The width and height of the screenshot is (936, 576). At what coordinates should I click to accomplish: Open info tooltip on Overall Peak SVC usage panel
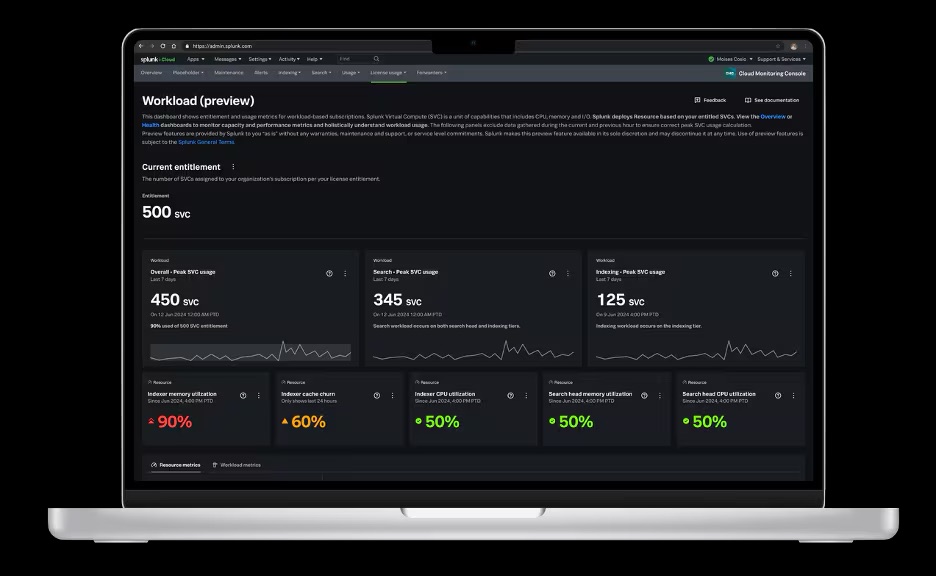tap(330, 273)
